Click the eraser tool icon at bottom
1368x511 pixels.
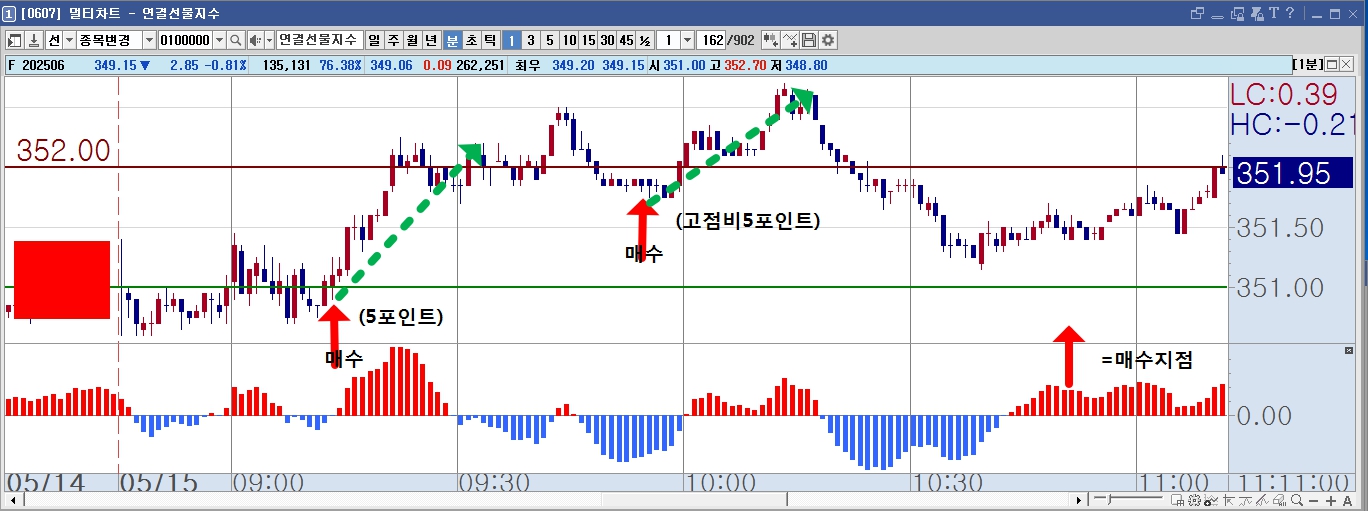(x=1279, y=500)
